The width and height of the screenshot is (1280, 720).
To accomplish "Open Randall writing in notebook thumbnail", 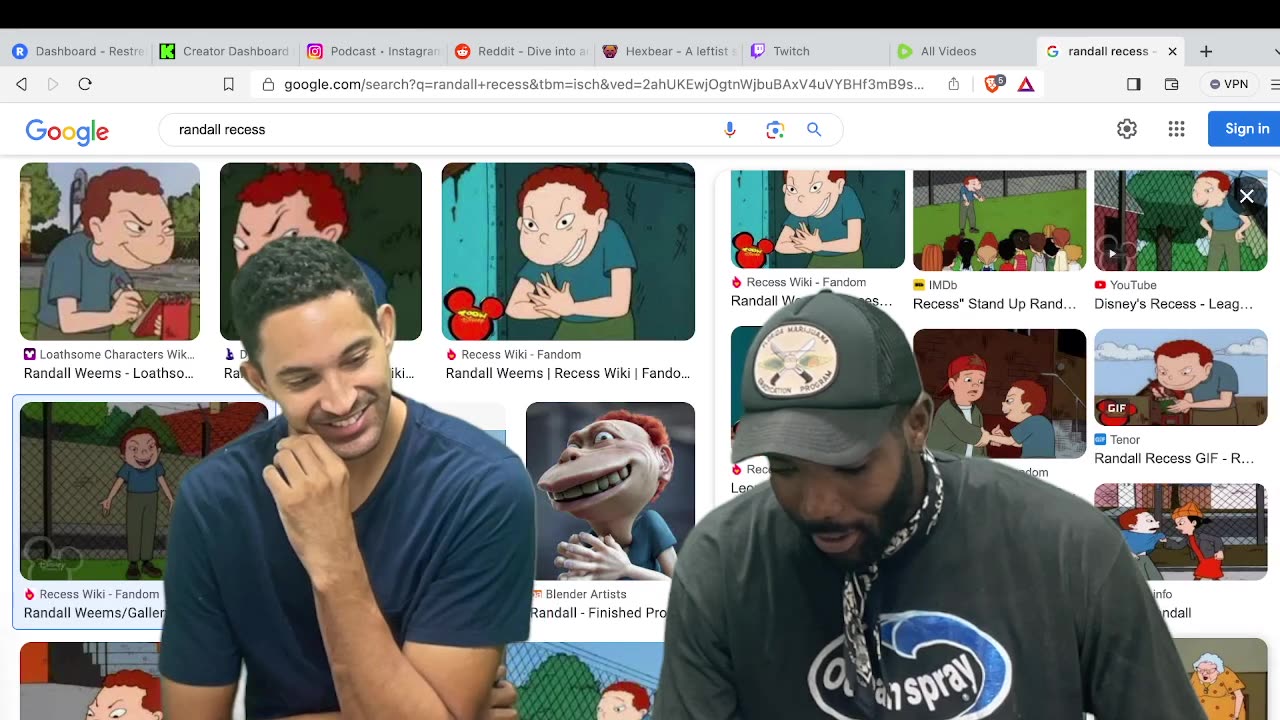I will (110, 251).
